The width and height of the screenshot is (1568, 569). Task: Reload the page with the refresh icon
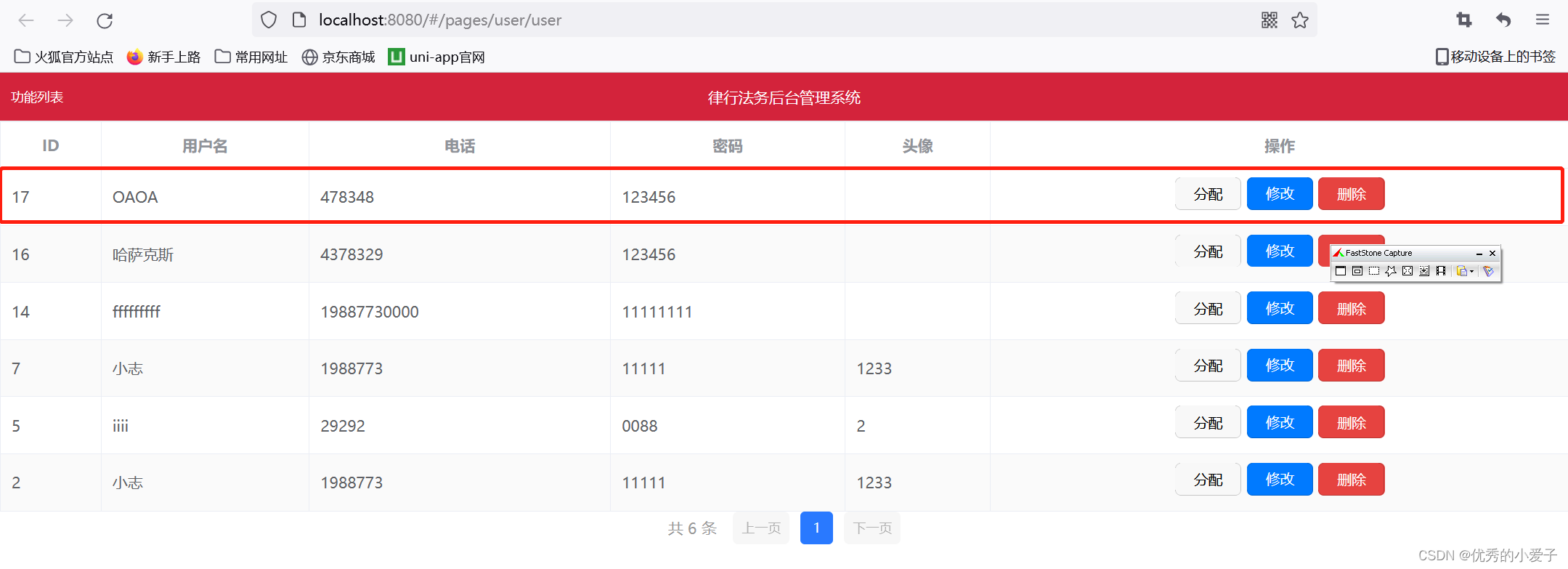pos(105,20)
